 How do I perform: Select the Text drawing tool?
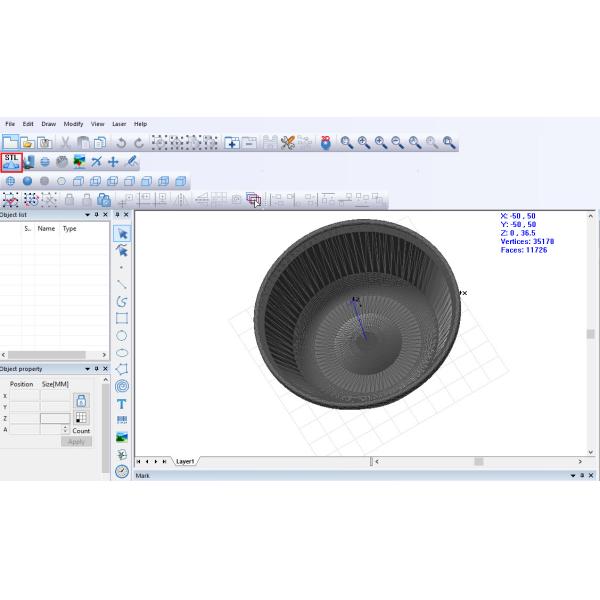122,404
